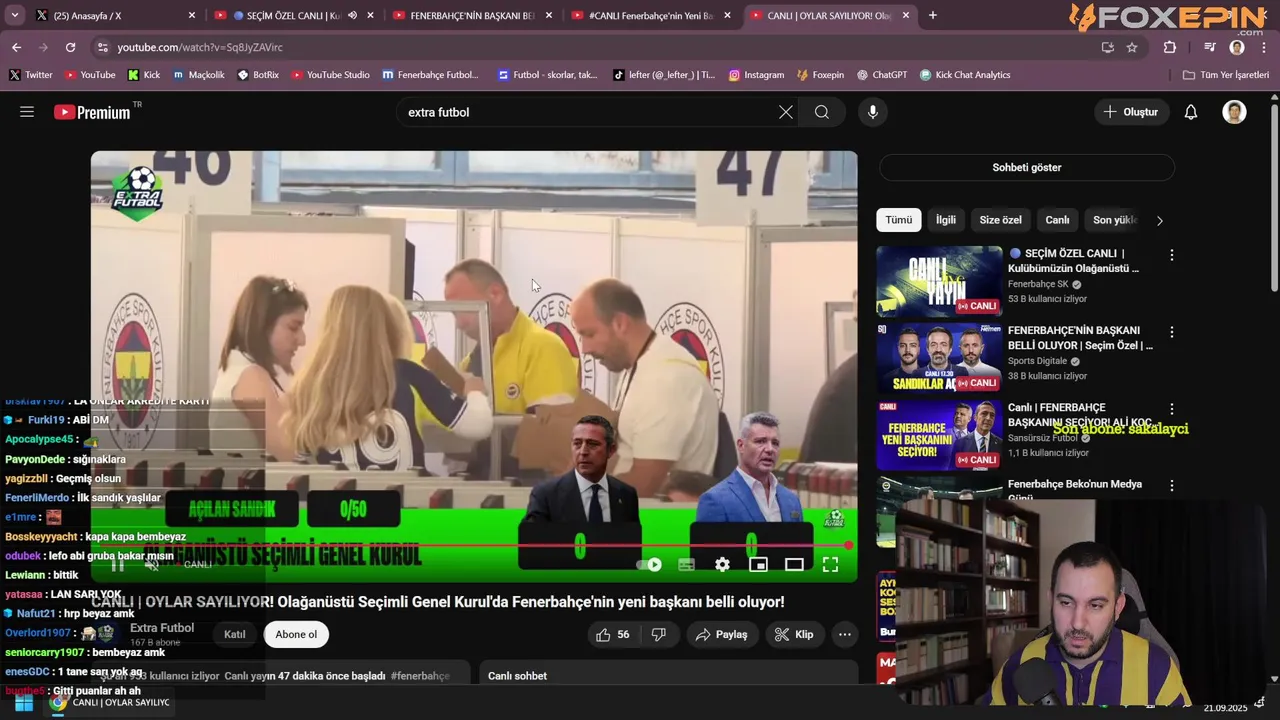Start voice search with microphone
Image resolution: width=1280 pixels, height=720 pixels.
click(873, 112)
